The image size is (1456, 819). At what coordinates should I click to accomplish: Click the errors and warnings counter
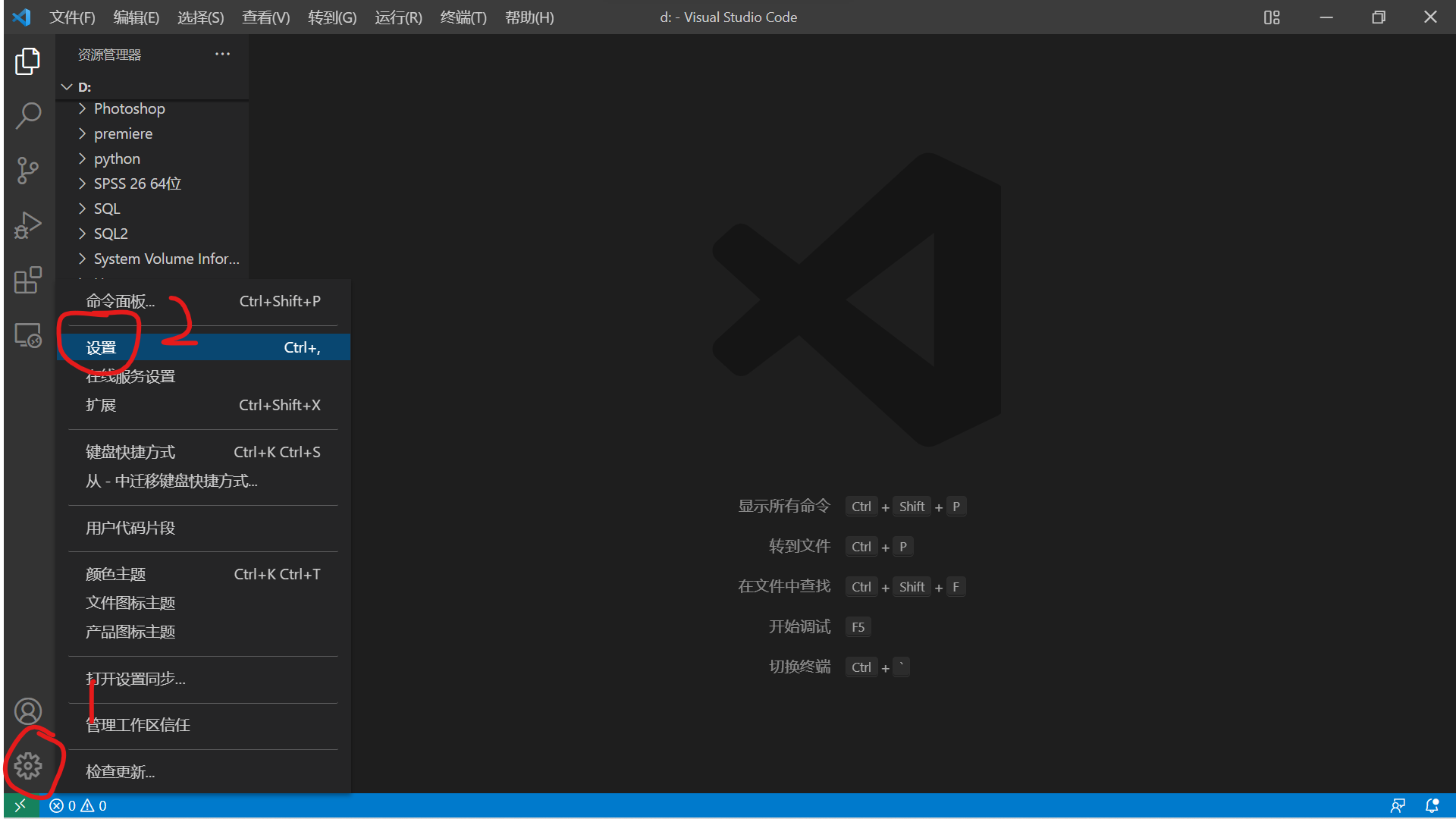[x=76, y=805]
